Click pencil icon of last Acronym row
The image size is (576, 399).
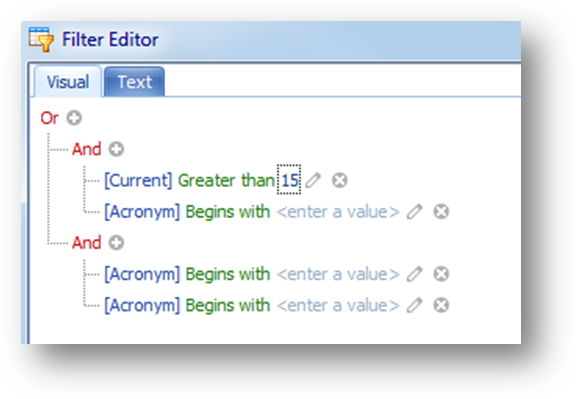[x=414, y=305]
